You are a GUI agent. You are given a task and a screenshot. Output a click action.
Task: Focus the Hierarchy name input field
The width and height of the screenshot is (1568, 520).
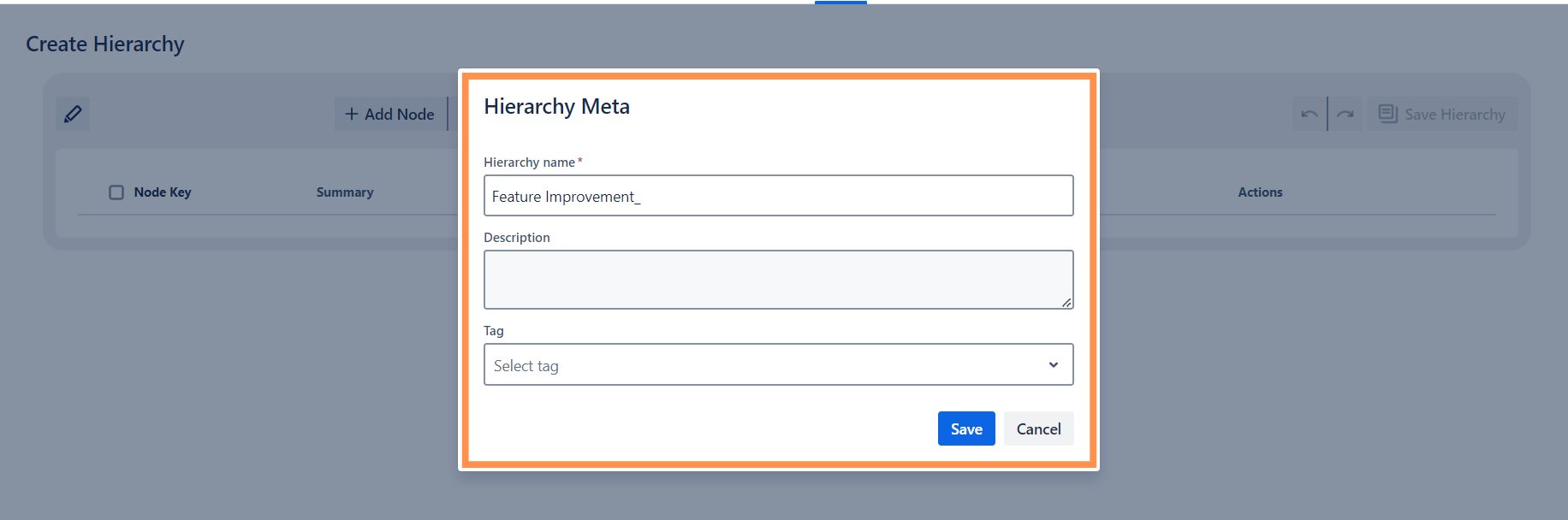point(778,196)
